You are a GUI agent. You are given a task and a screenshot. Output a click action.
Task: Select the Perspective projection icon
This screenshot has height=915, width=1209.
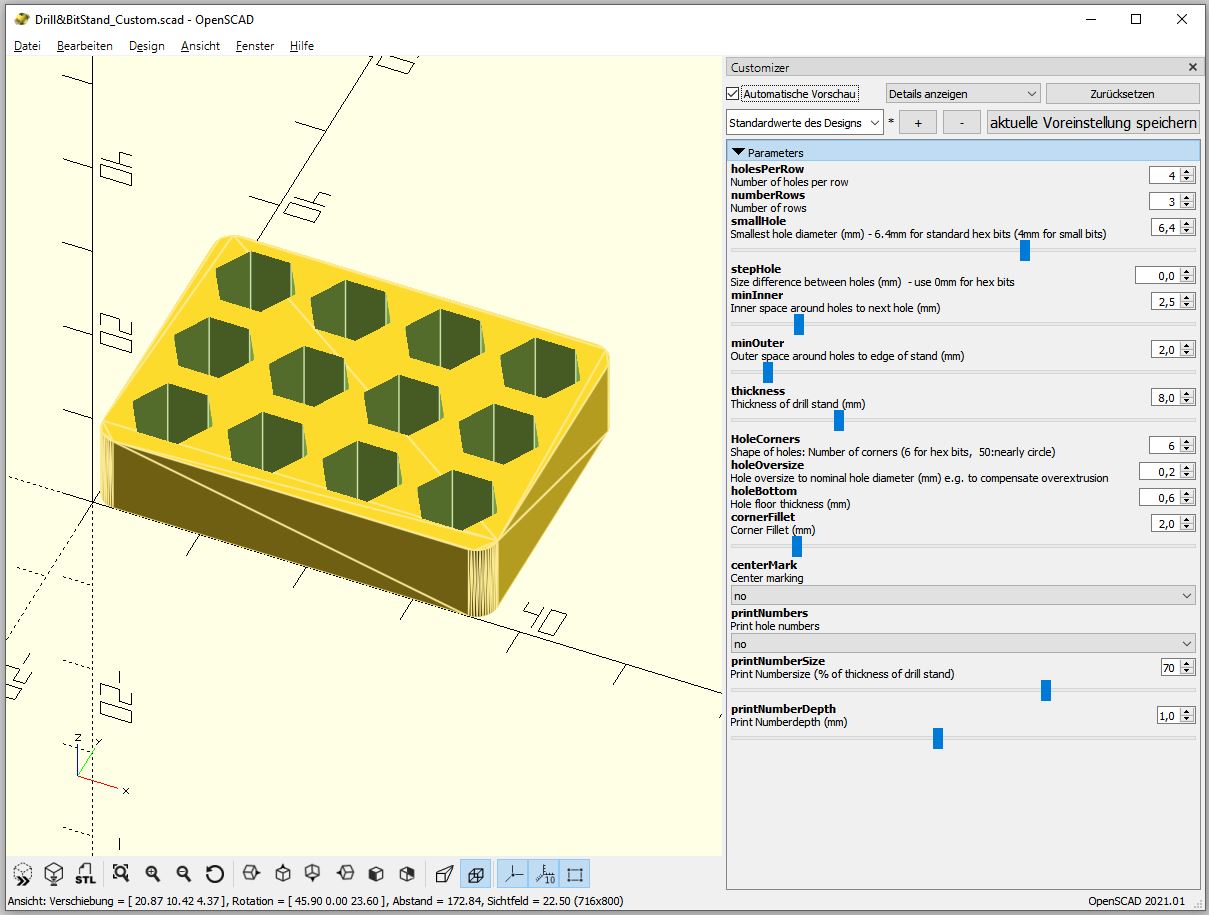pyautogui.click(x=445, y=873)
